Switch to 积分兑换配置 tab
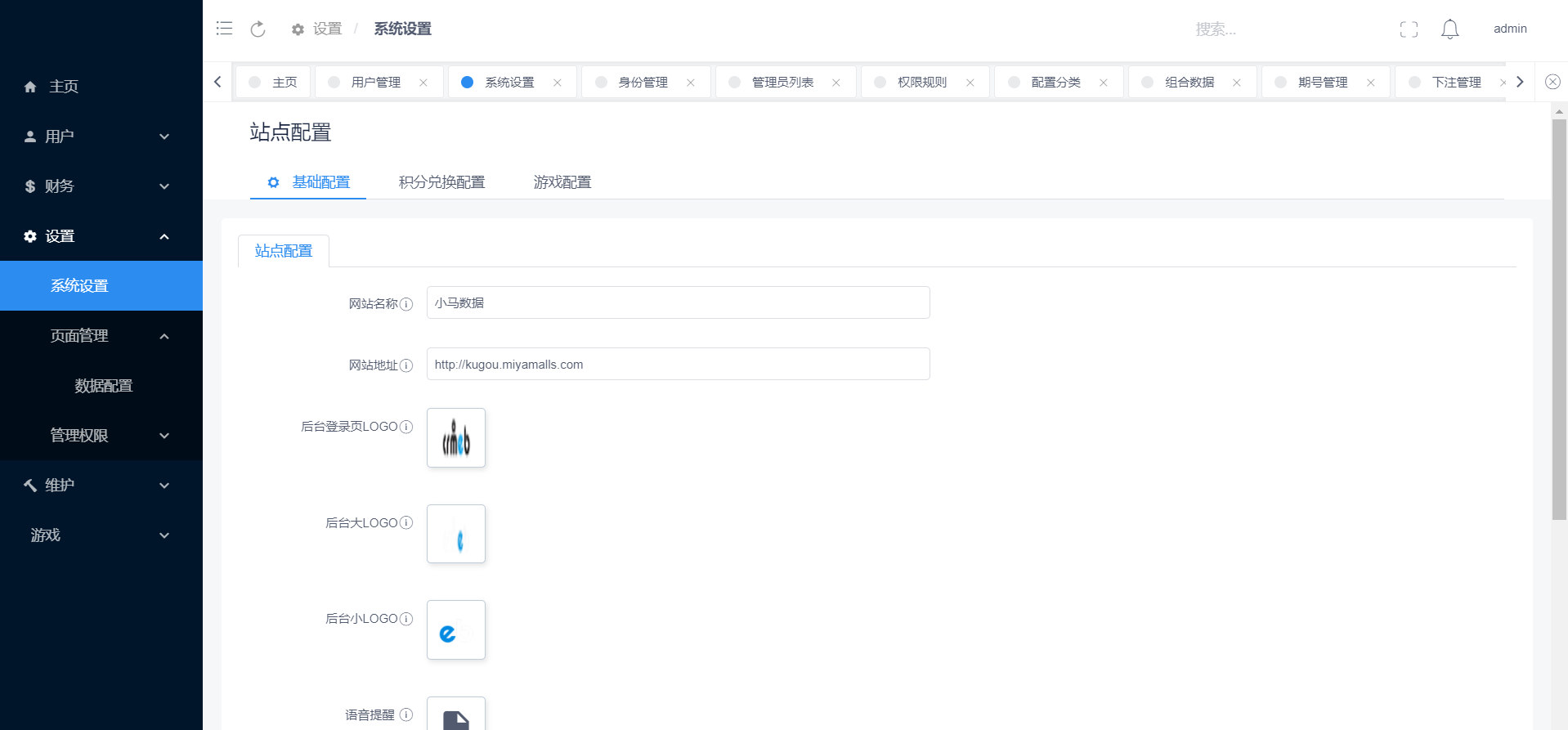 (441, 182)
